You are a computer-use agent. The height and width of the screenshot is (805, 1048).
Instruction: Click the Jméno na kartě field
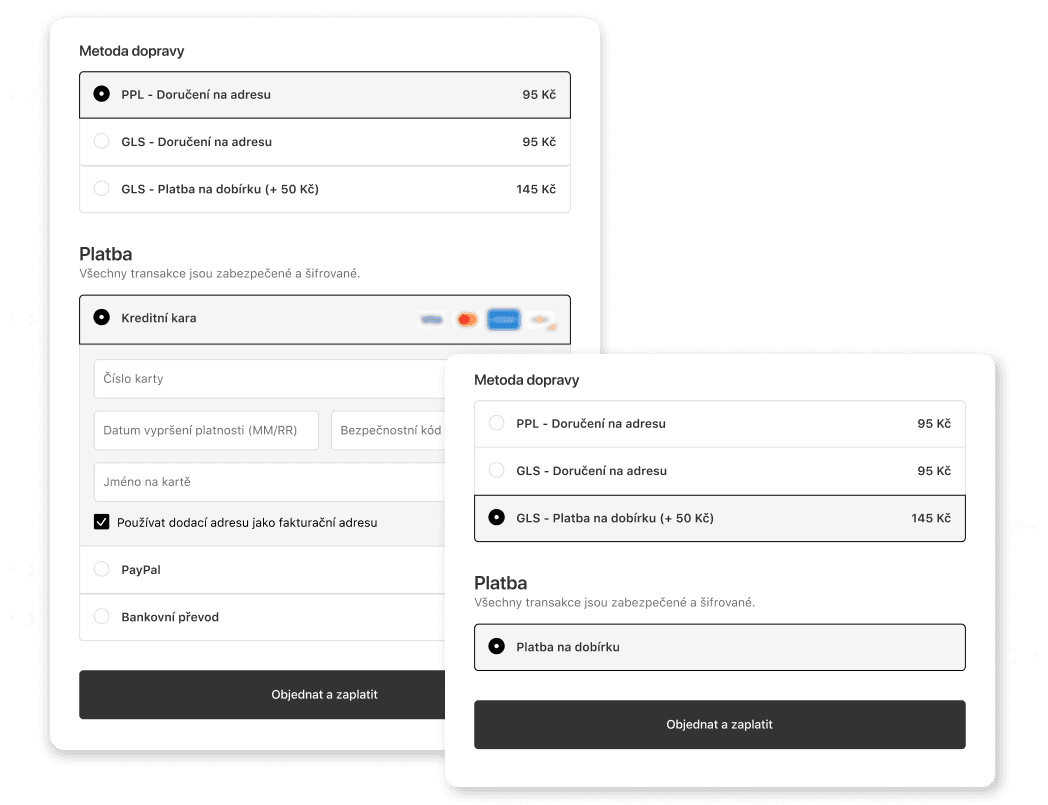(269, 481)
